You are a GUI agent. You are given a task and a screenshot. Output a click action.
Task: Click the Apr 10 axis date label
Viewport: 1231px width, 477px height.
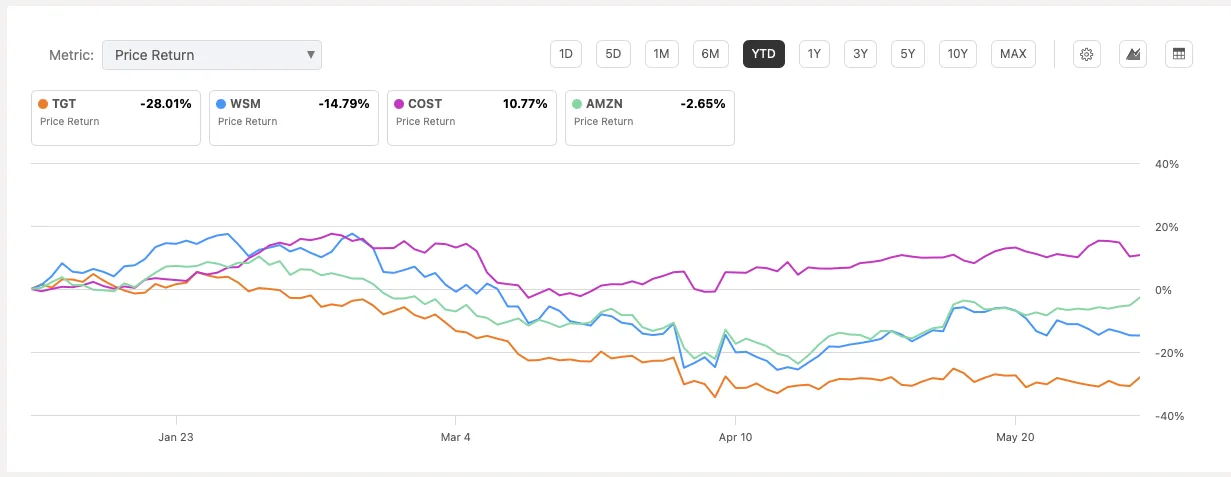[x=735, y=436]
